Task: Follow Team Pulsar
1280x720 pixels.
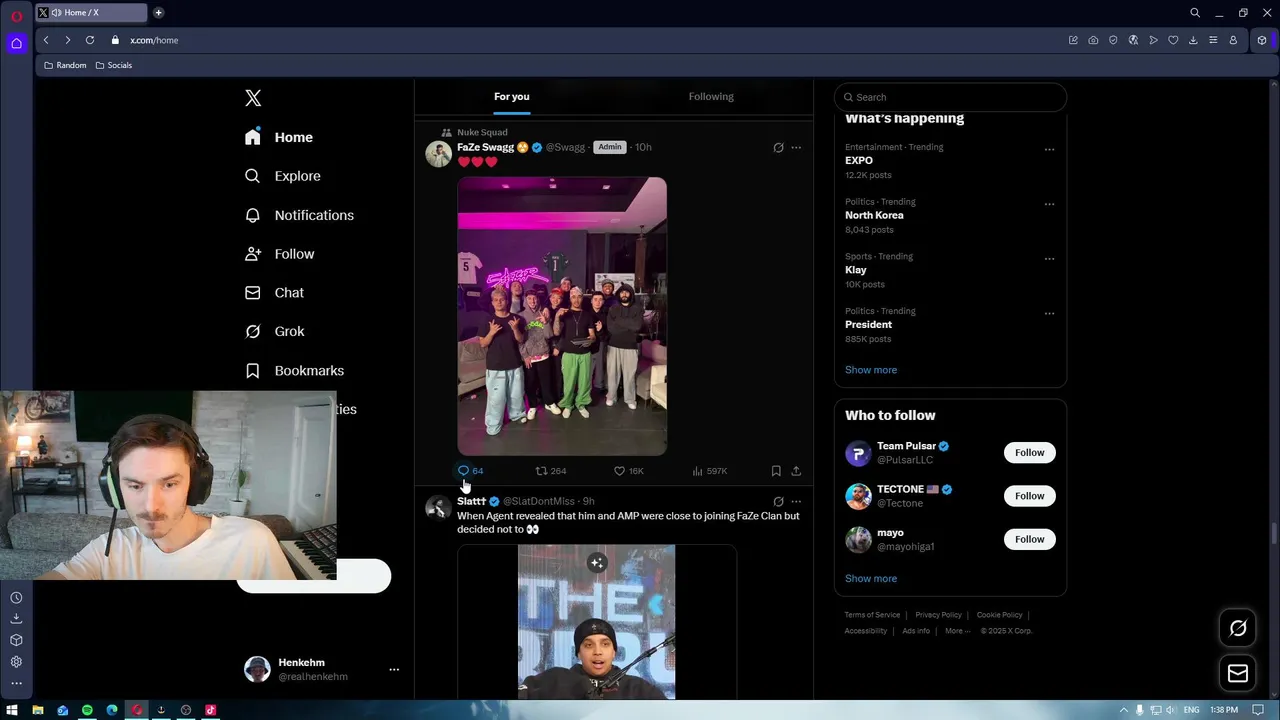Action: tap(1029, 452)
